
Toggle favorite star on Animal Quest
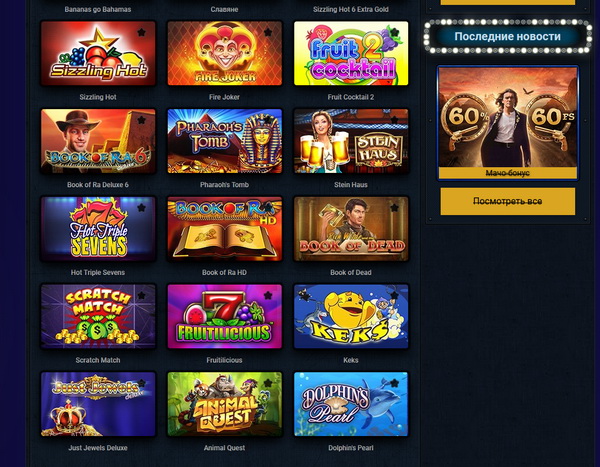coord(268,383)
